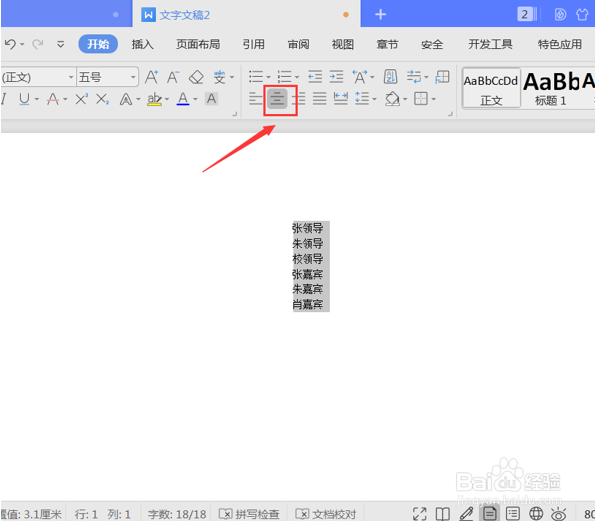Click the borders icon
The width and height of the screenshot is (595, 521).
420,99
